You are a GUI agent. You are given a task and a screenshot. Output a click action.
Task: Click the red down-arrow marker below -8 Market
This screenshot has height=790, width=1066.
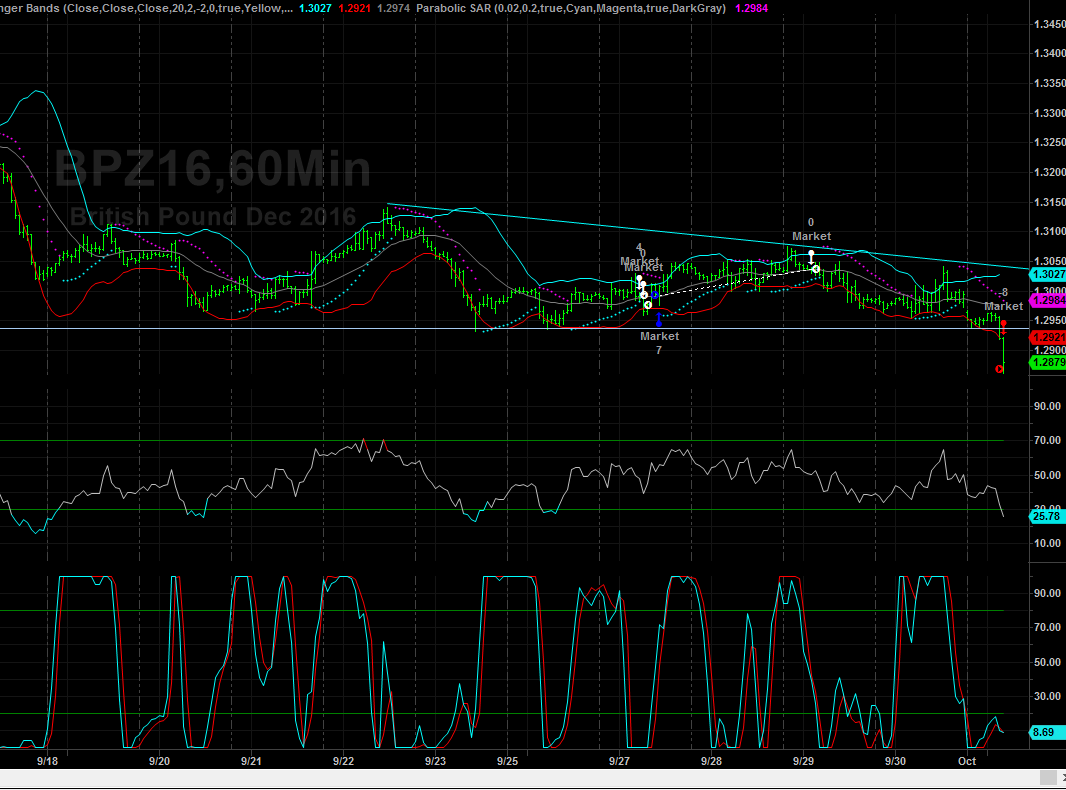pos(1003,326)
